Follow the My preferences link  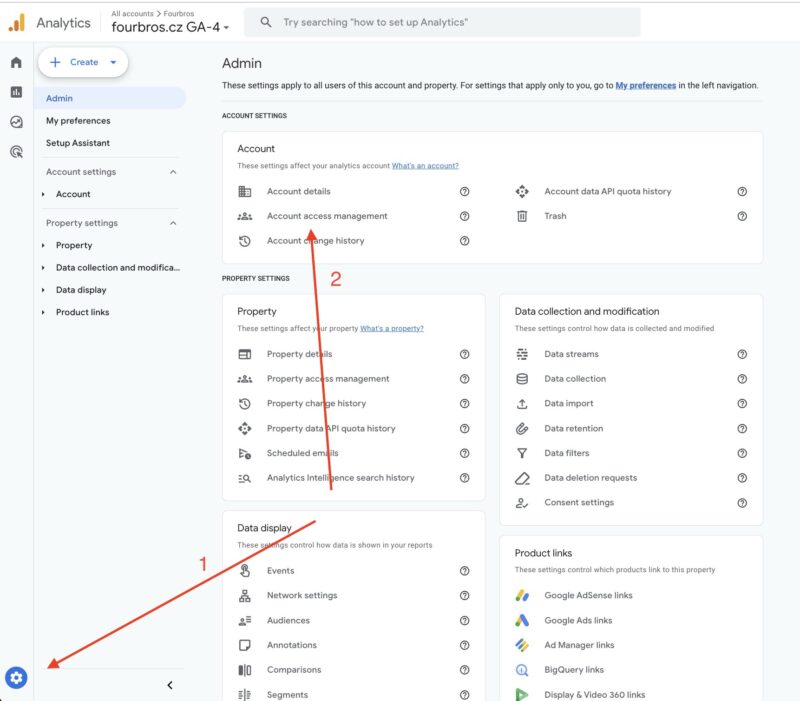click(x=645, y=85)
